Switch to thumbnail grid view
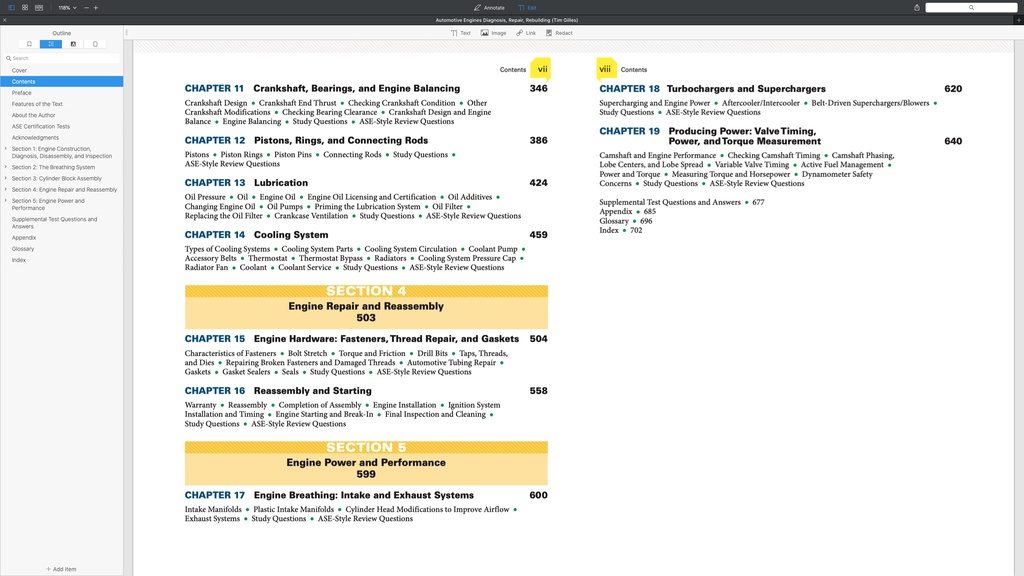This screenshot has width=1024, height=576. pyautogui.click(x=25, y=7)
